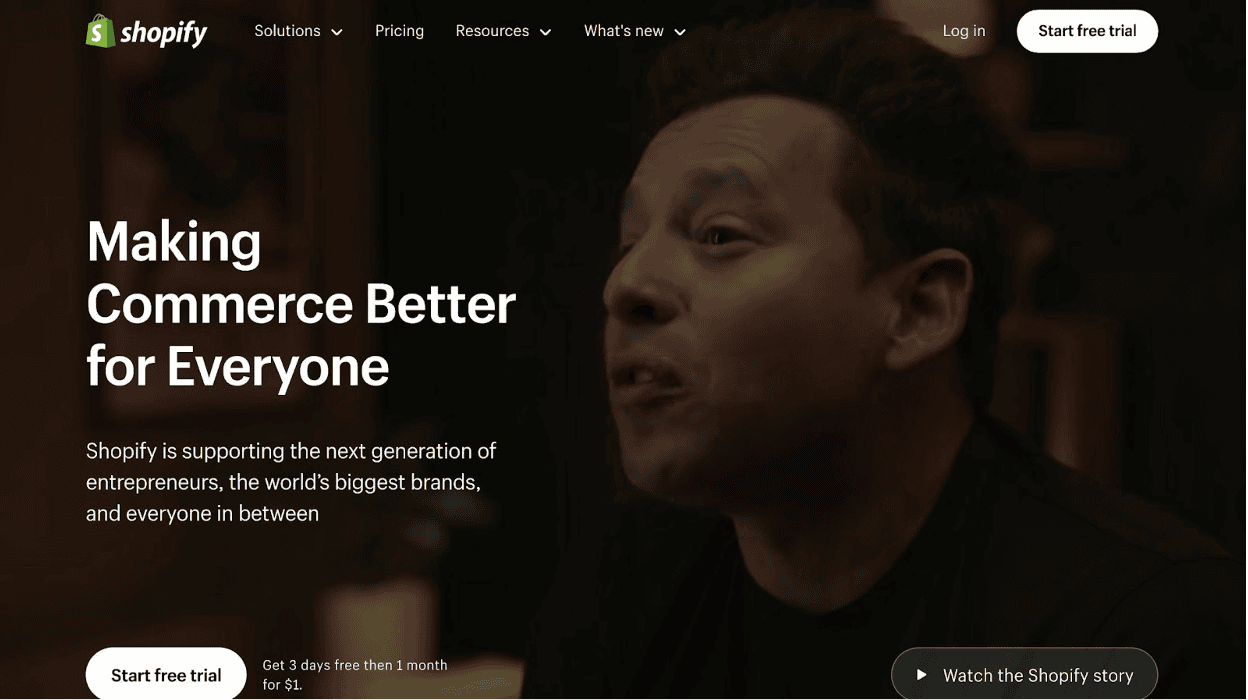This screenshot has height=700, width=1248.
Task: Expand the What's new chevron arrow
Action: tap(680, 32)
